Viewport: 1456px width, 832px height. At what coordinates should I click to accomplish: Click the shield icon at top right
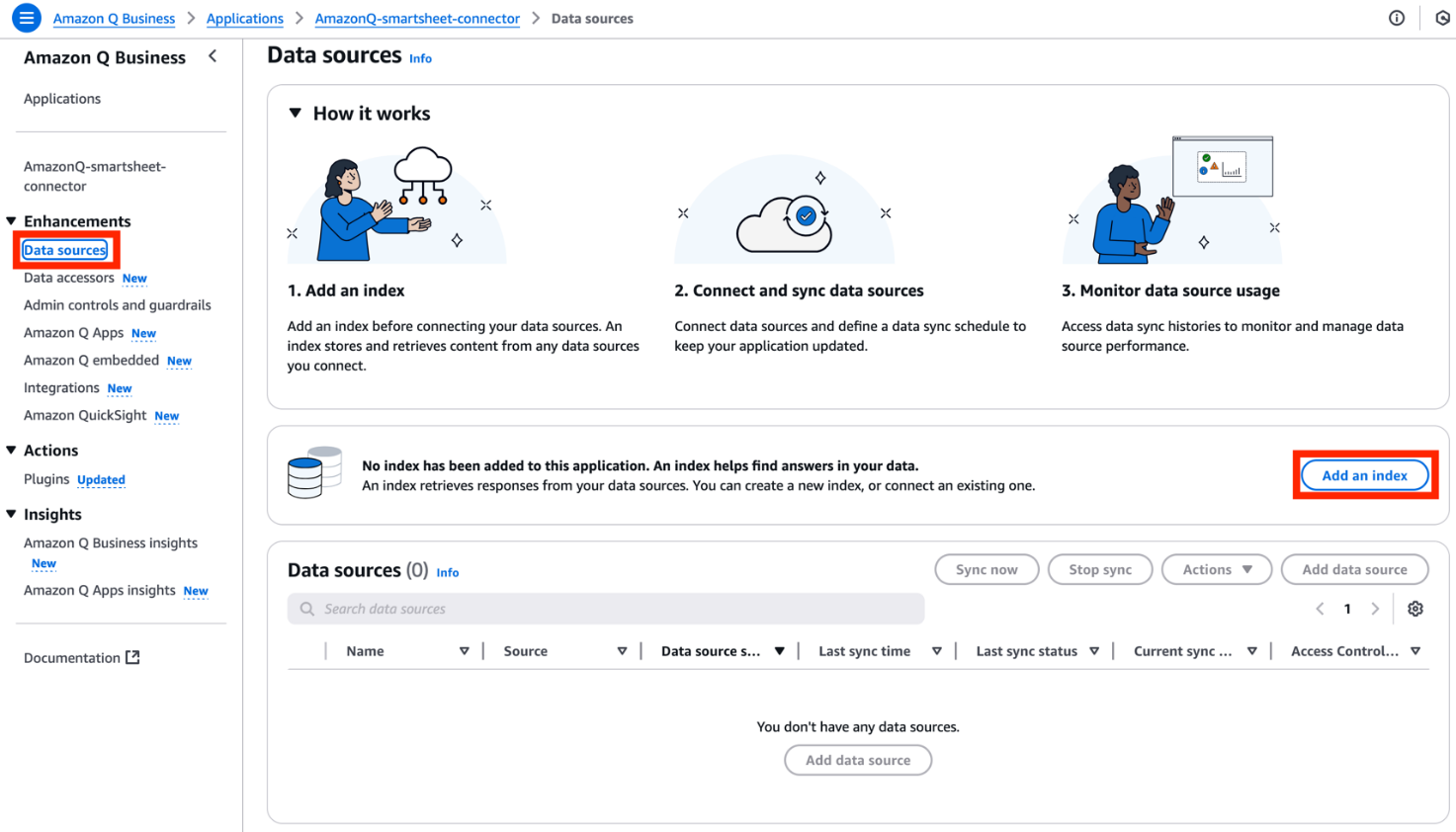(1442, 18)
